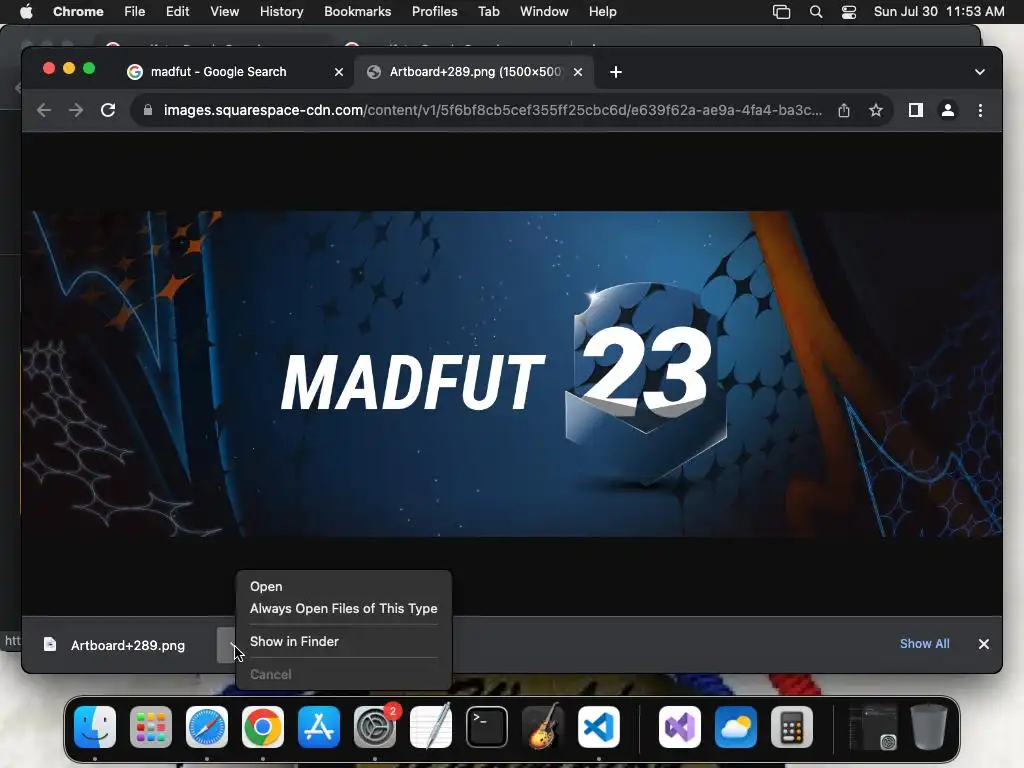Click the forward navigation arrow

click(x=76, y=110)
